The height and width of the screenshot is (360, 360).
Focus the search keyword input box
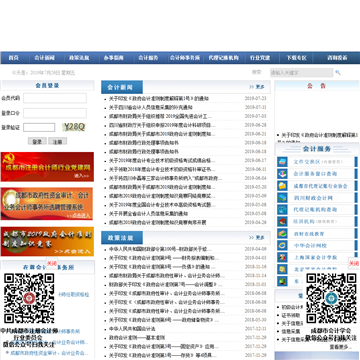[301, 72]
